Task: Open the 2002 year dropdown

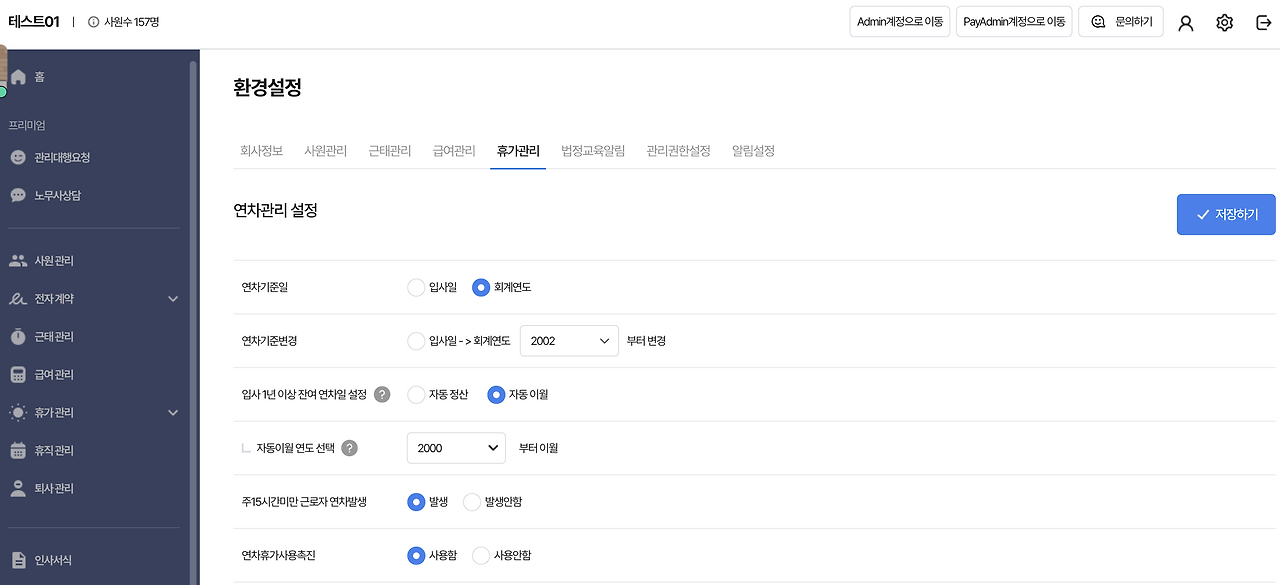Action: [x=569, y=341]
